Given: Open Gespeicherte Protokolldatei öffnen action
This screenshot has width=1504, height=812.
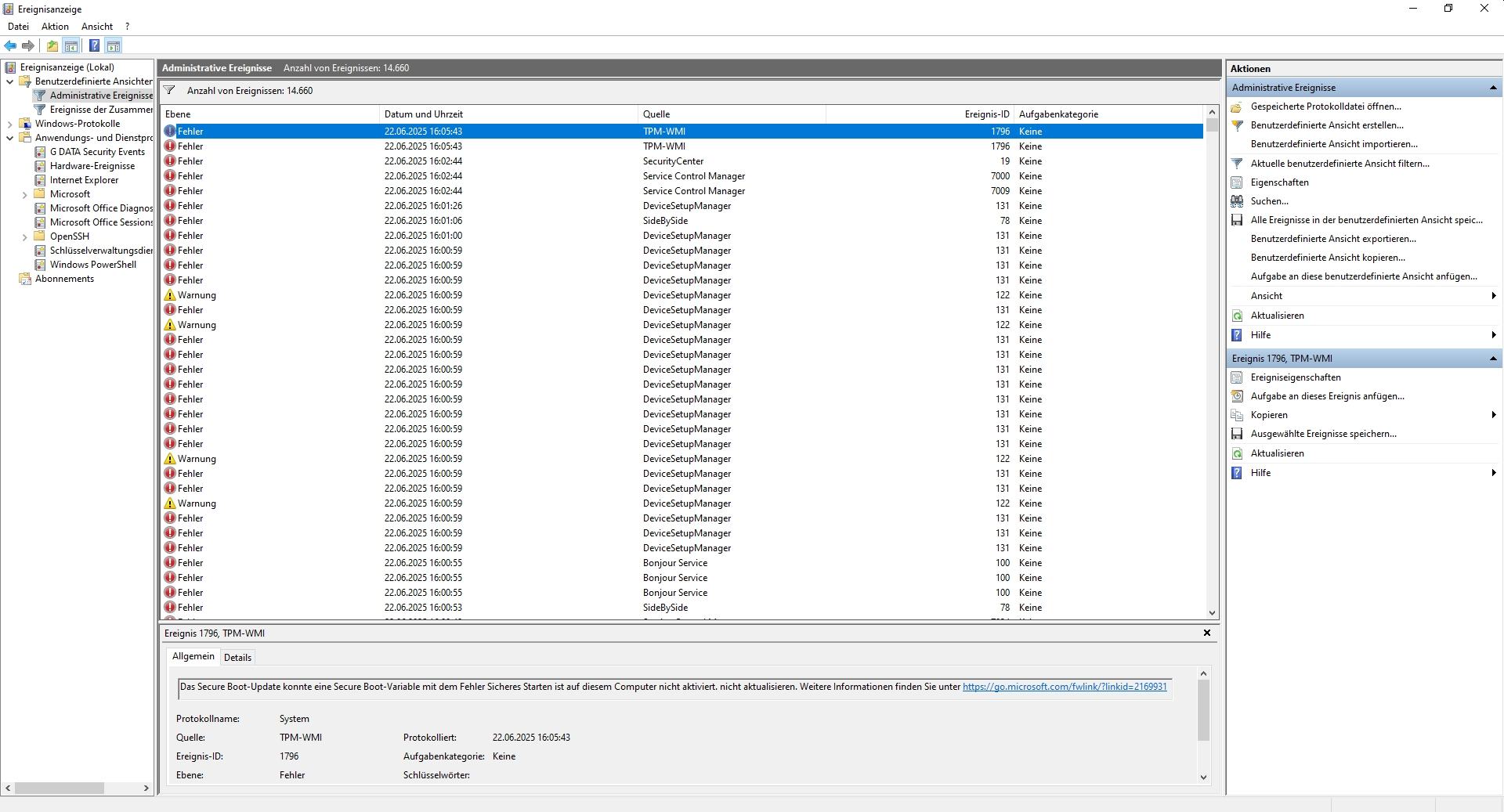Looking at the screenshot, I should point(1325,106).
